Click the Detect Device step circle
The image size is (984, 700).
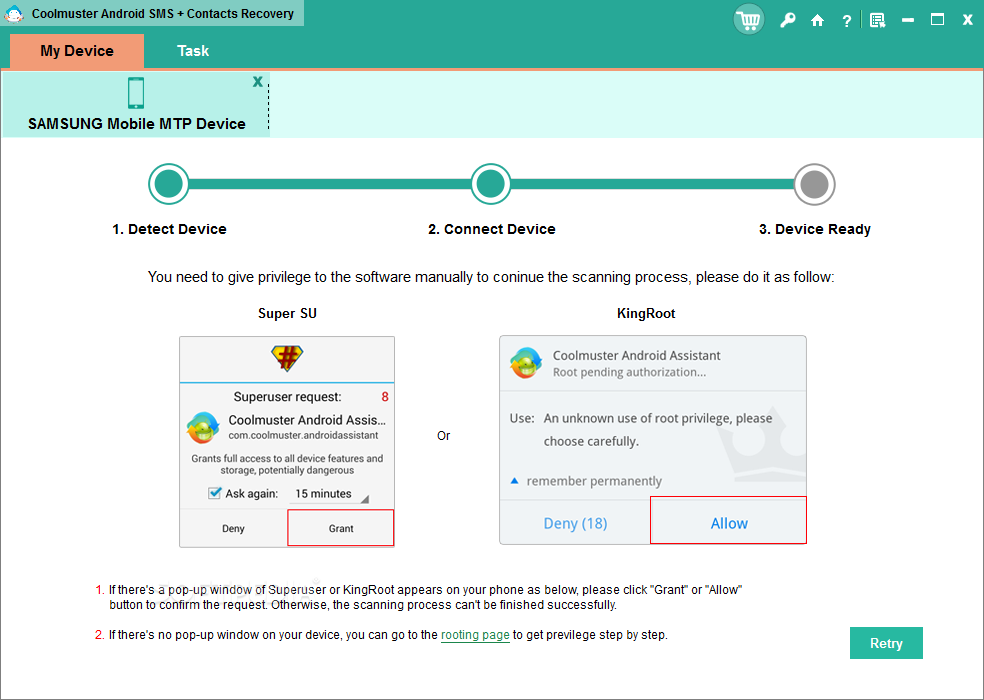point(169,184)
